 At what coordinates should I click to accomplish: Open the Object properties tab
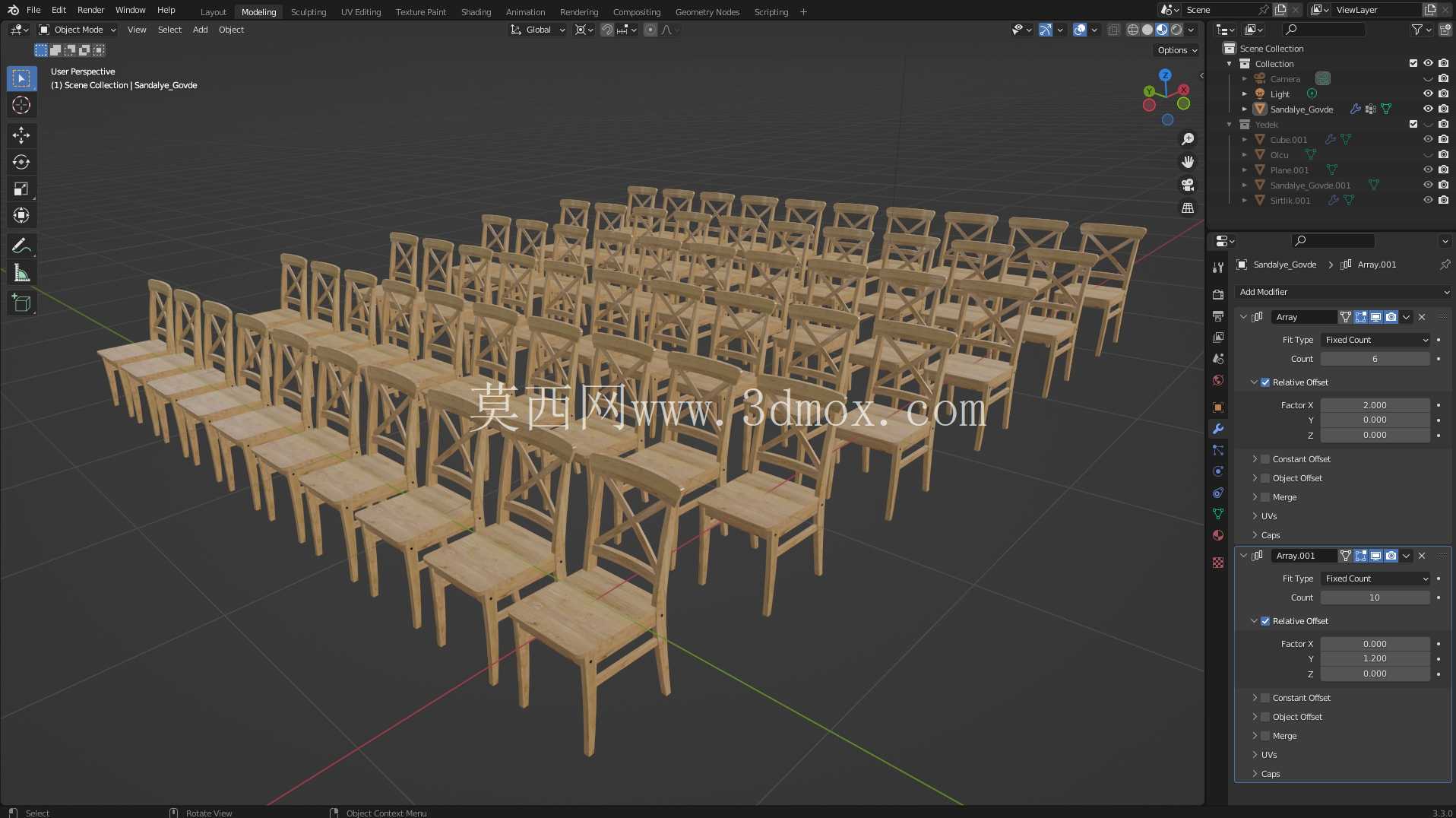tap(1218, 407)
